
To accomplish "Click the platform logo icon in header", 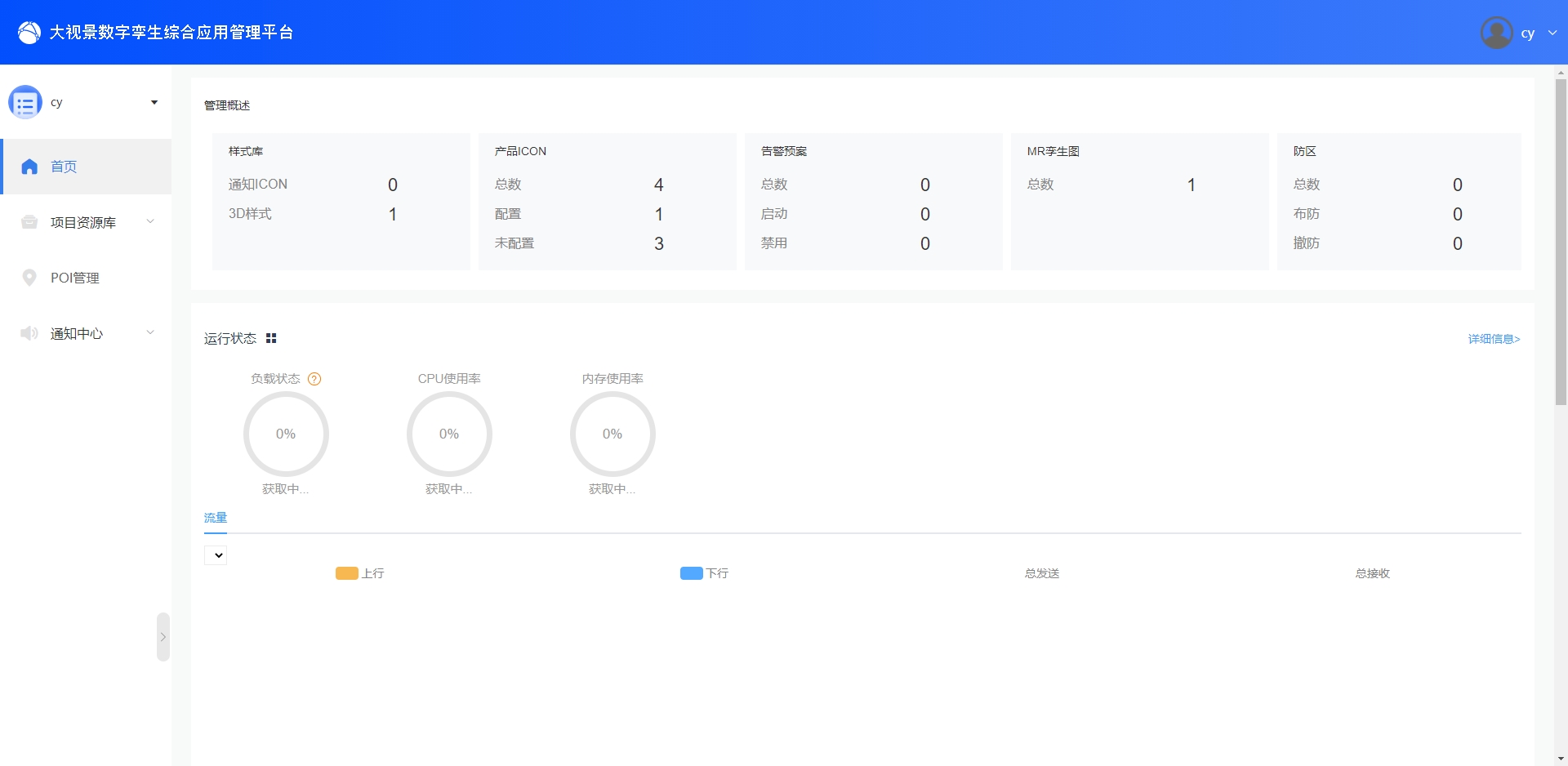I will tap(29, 33).
